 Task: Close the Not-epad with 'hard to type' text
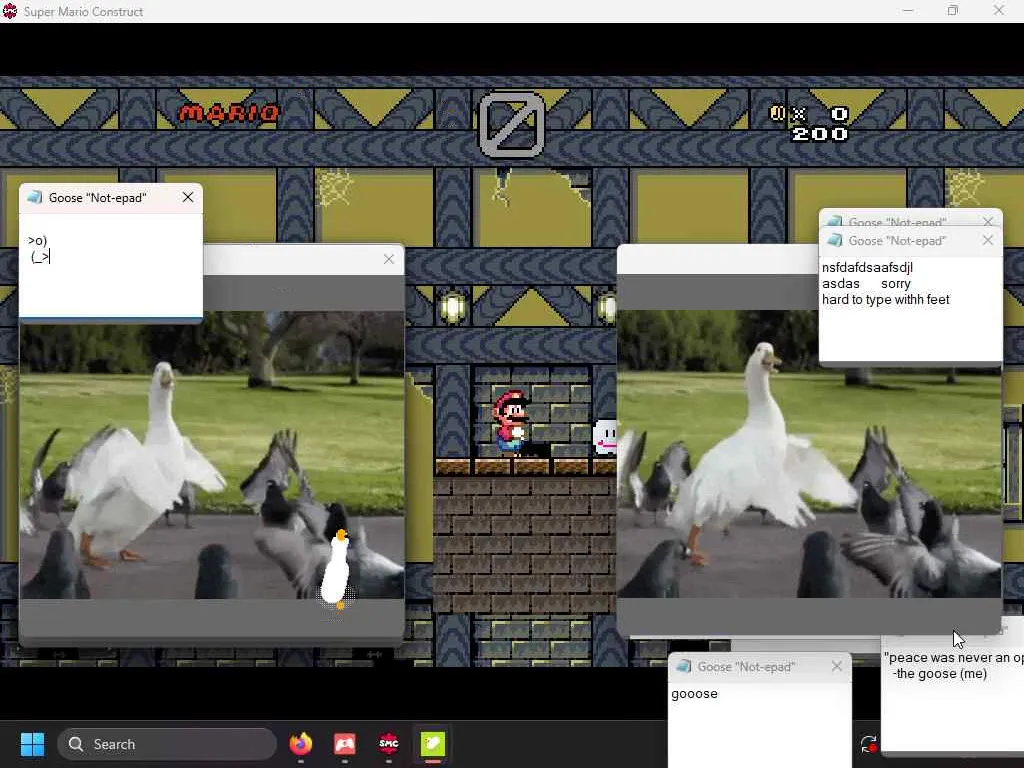[x=987, y=240]
